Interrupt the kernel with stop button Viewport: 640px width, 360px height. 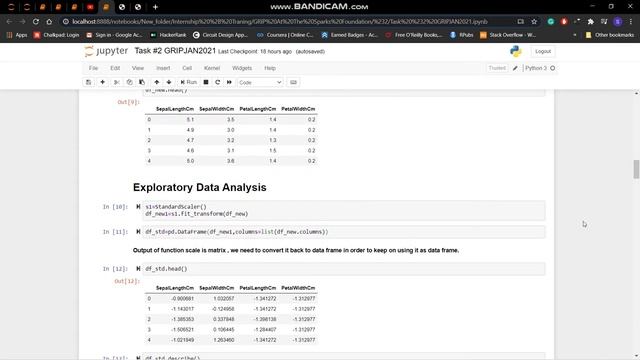pos(206,82)
